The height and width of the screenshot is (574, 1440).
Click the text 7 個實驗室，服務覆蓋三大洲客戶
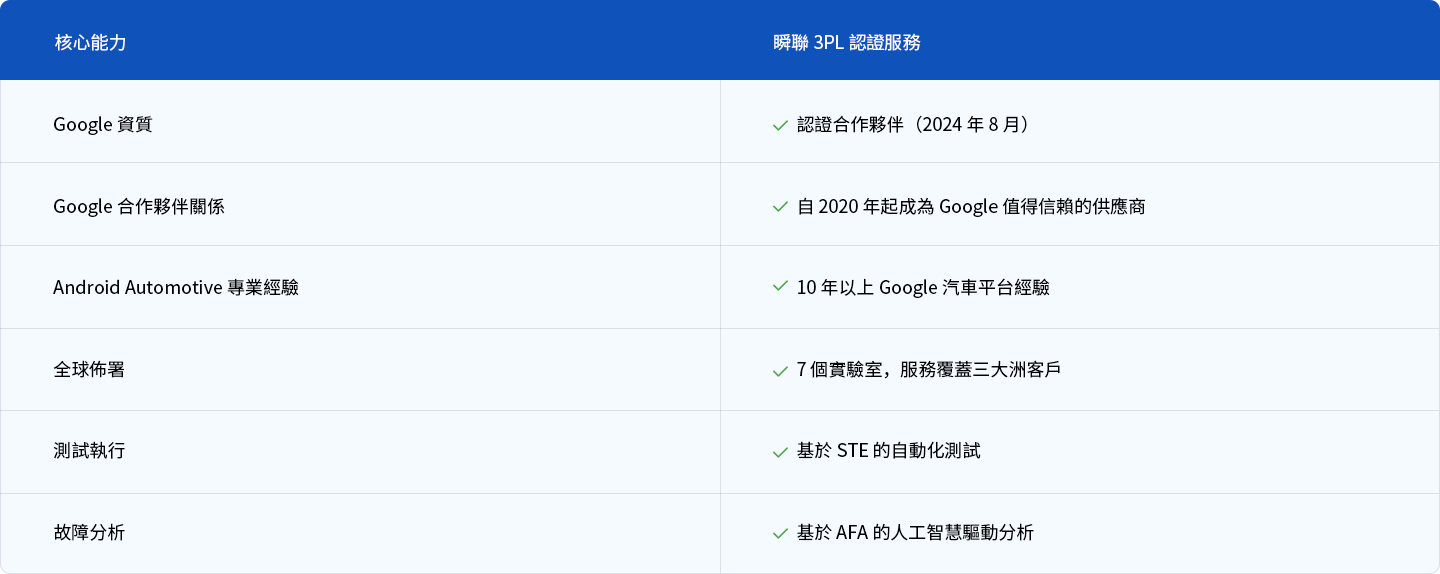929,369
